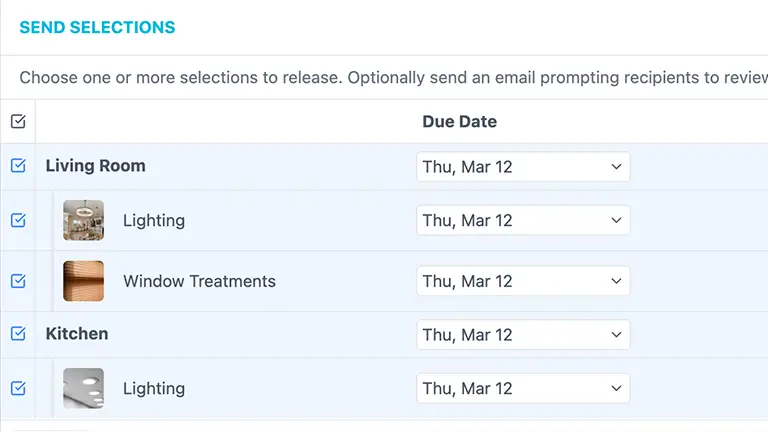Open due date dropdown for Living Room Lighting

[x=523, y=221]
